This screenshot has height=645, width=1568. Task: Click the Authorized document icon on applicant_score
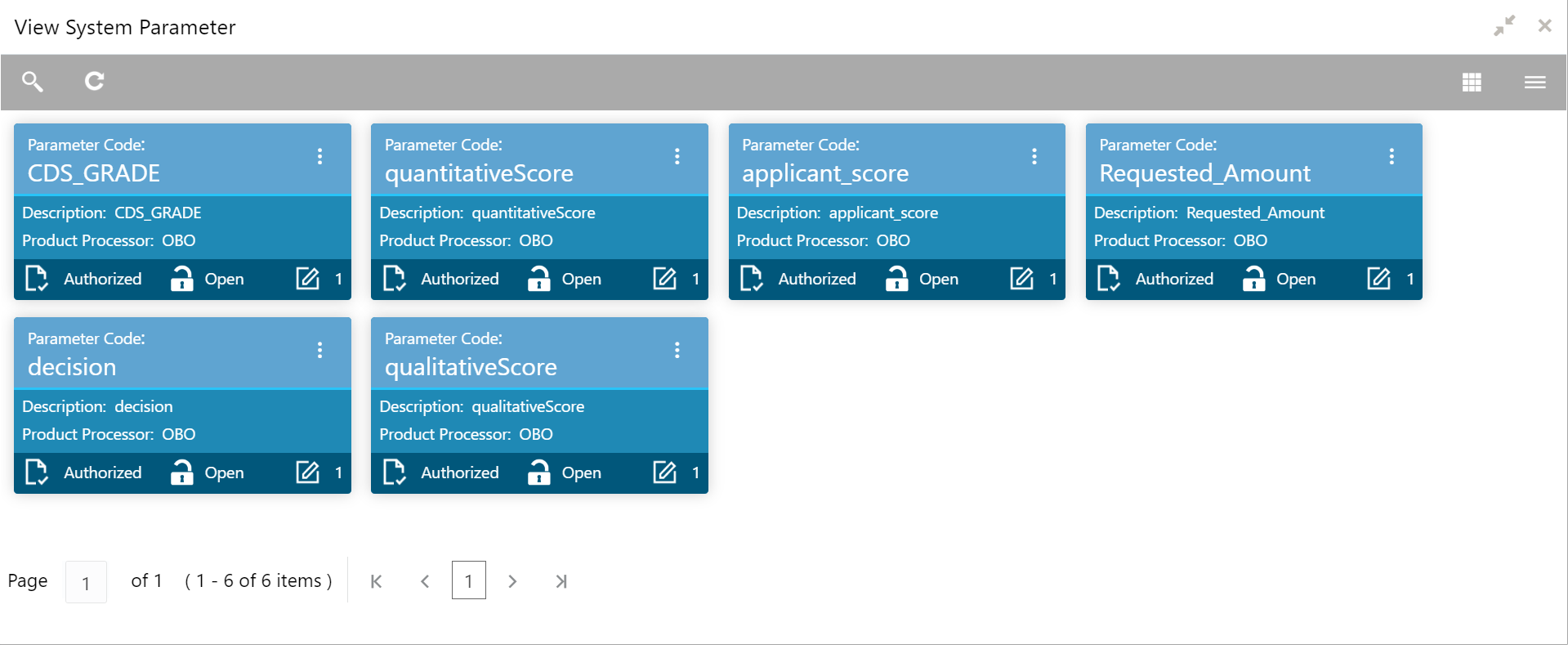click(751, 279)
